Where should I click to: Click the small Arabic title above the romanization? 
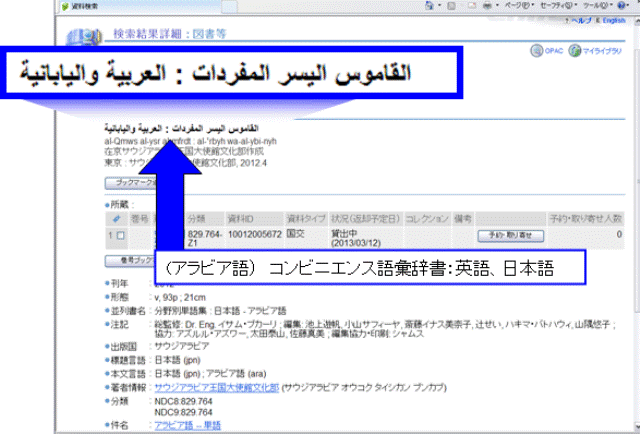(181, 128)
